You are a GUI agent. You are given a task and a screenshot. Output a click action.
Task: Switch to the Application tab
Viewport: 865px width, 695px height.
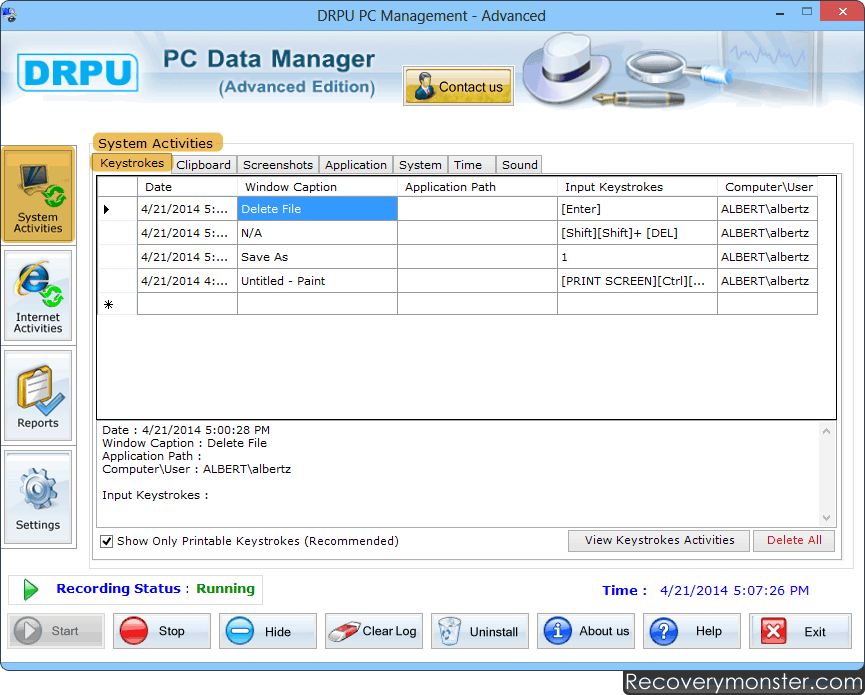click(356, 165)
